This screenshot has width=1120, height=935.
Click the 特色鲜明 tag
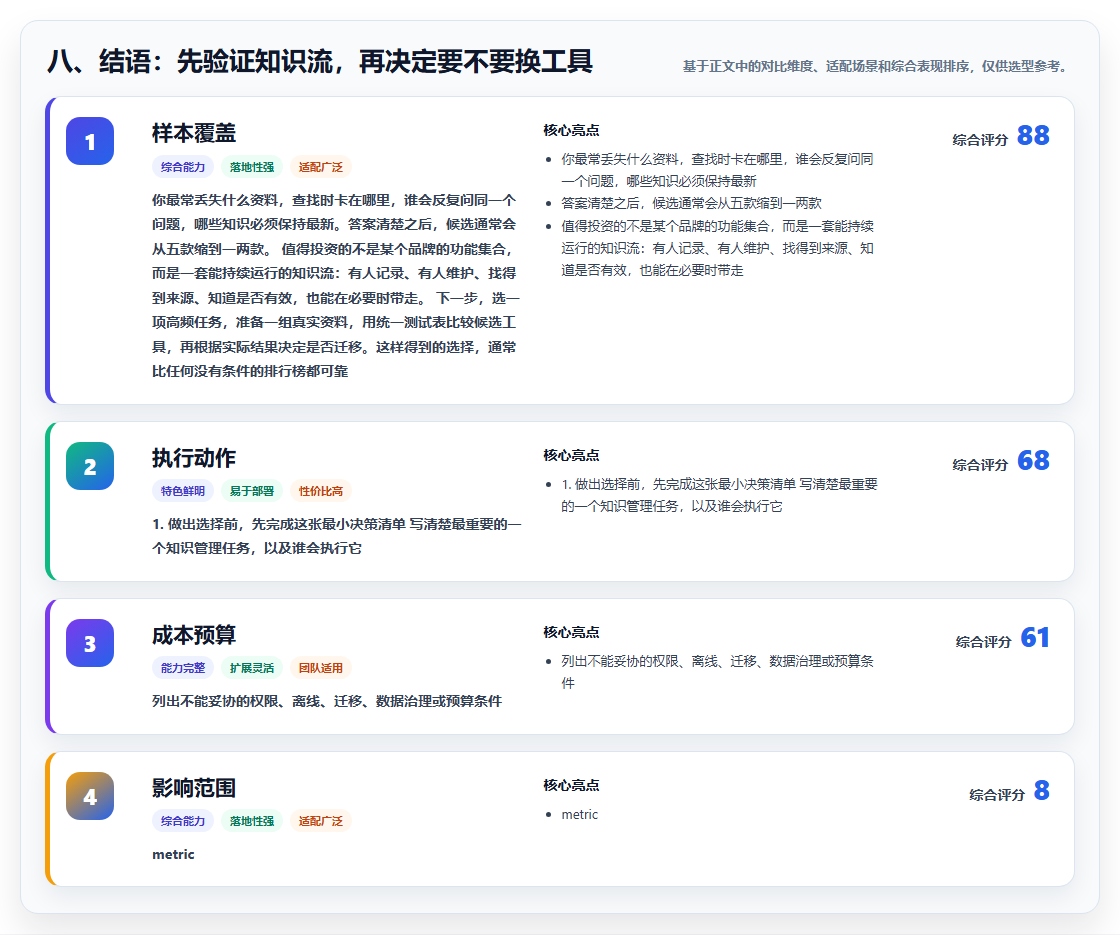point(183,491)
